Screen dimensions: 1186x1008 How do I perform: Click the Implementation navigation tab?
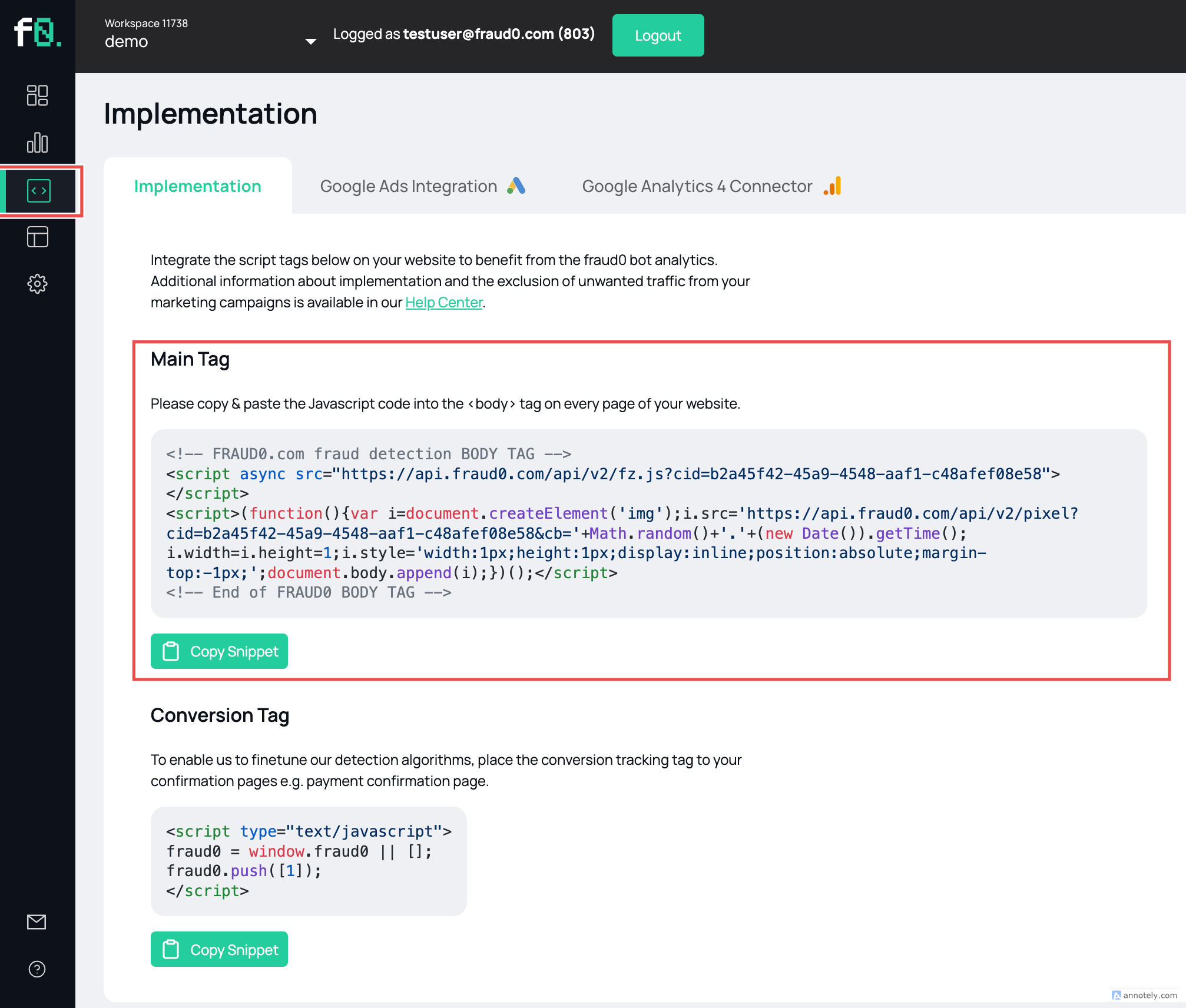pyautogui.click(x=197, y=185)
